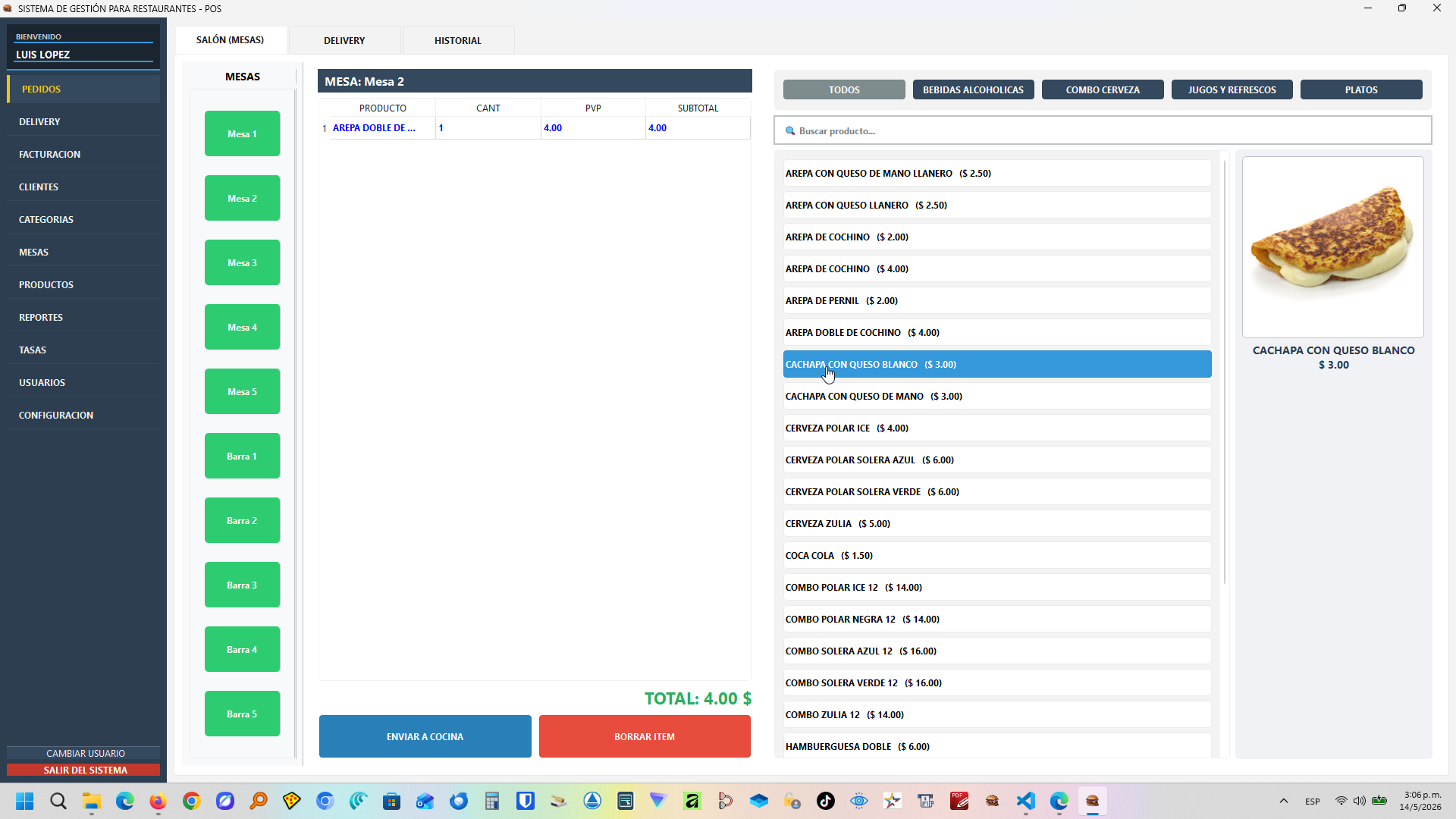Click the Windows Start button
Screen dimensions: 1456x819
[x=25, y=801]
